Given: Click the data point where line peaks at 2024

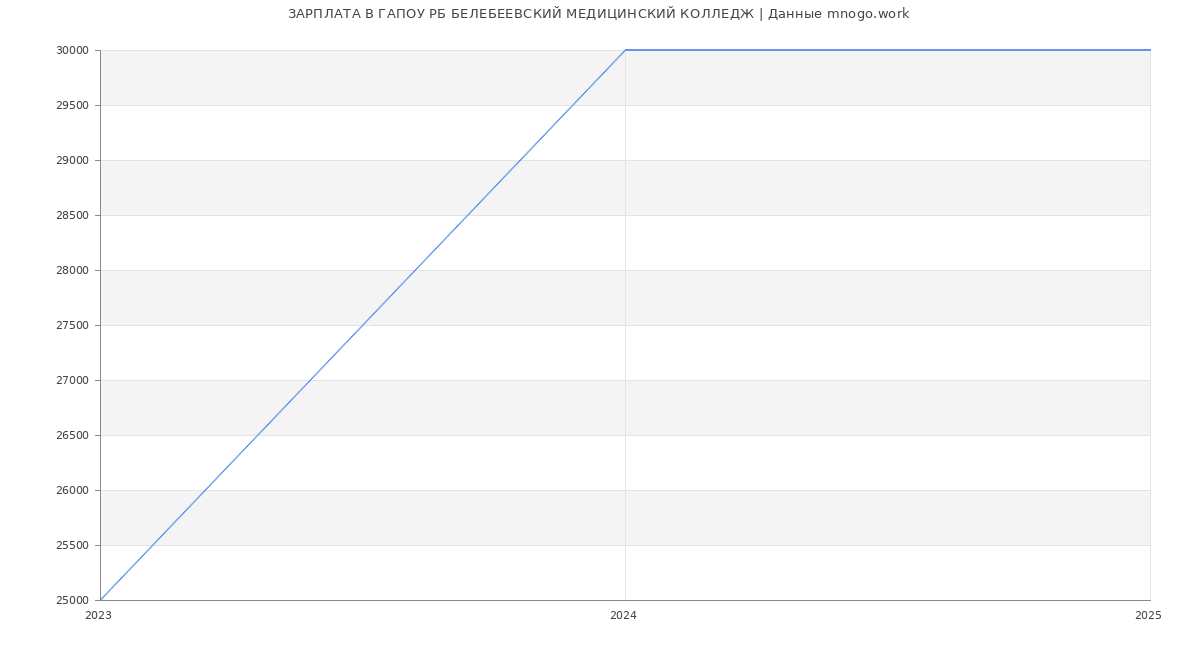Looking at the screenshot, I should click(x=625, y=50).
